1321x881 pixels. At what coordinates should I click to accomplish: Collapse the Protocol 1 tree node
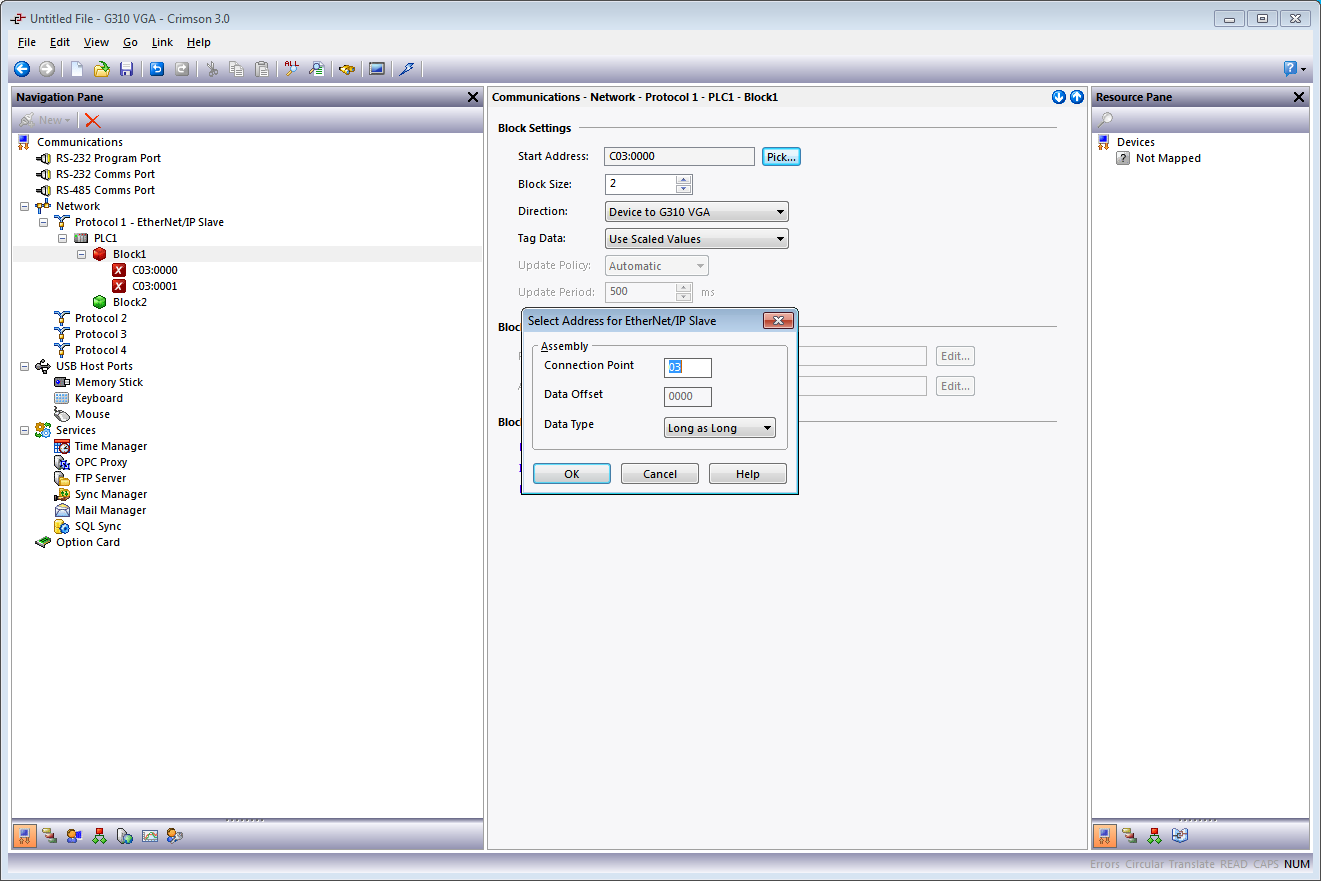coord(43,222)
